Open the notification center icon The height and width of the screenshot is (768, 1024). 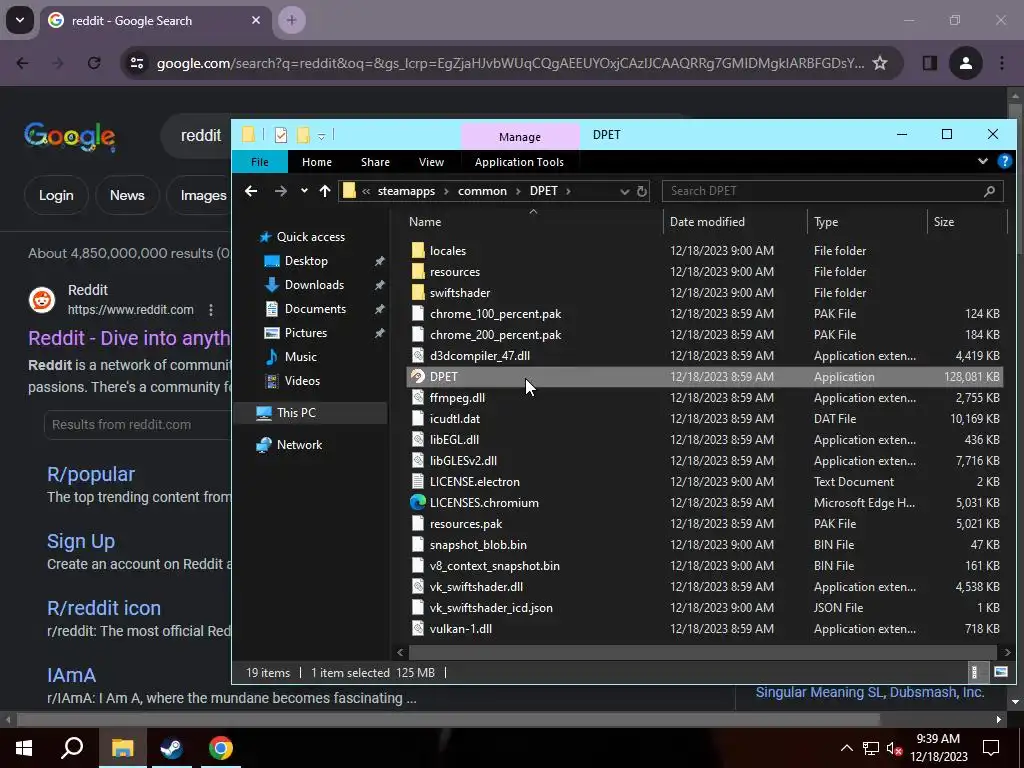pyautogui.click(x=991, y=748)
